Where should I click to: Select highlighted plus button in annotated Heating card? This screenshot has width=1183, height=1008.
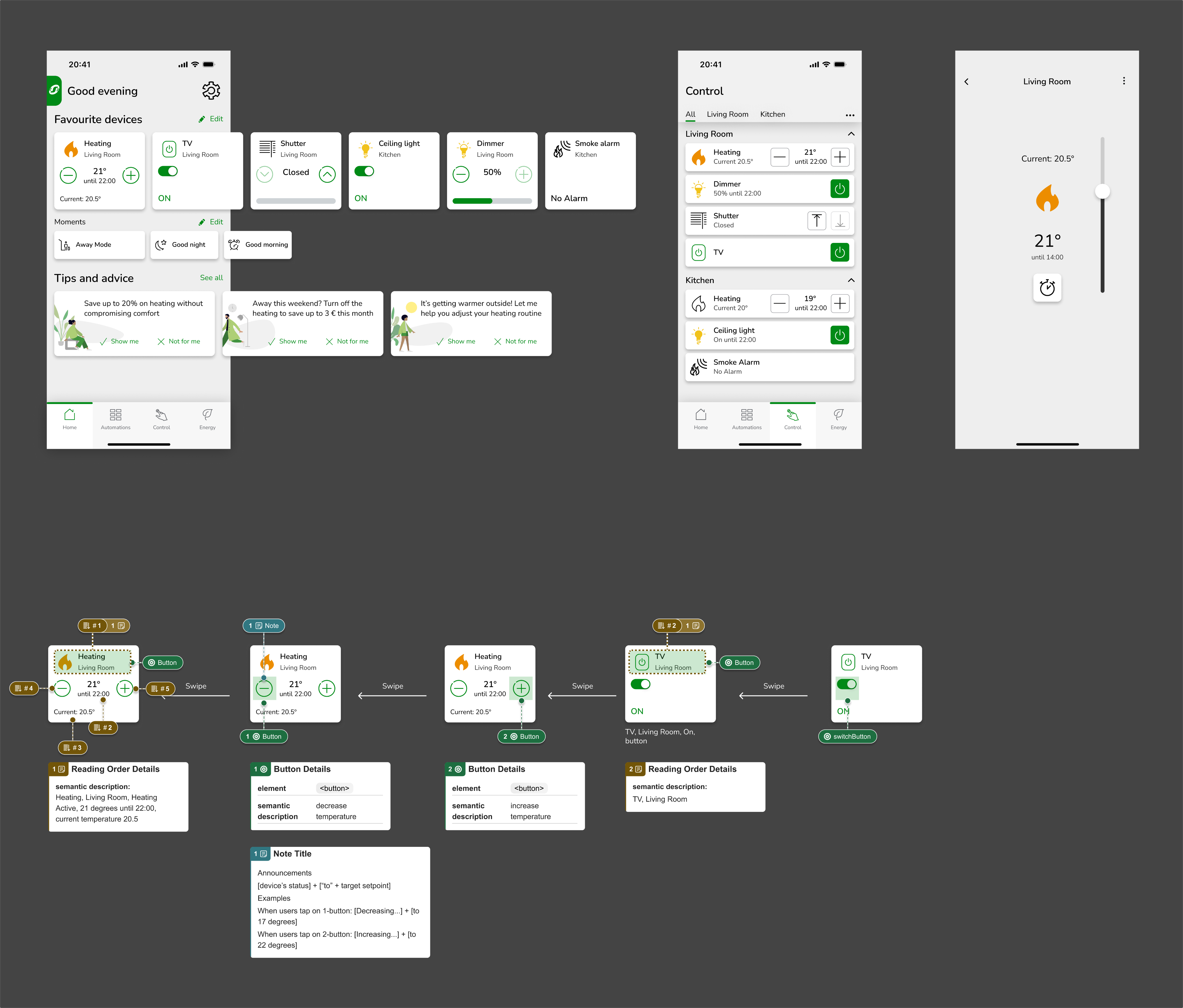(x=521, y=688)
